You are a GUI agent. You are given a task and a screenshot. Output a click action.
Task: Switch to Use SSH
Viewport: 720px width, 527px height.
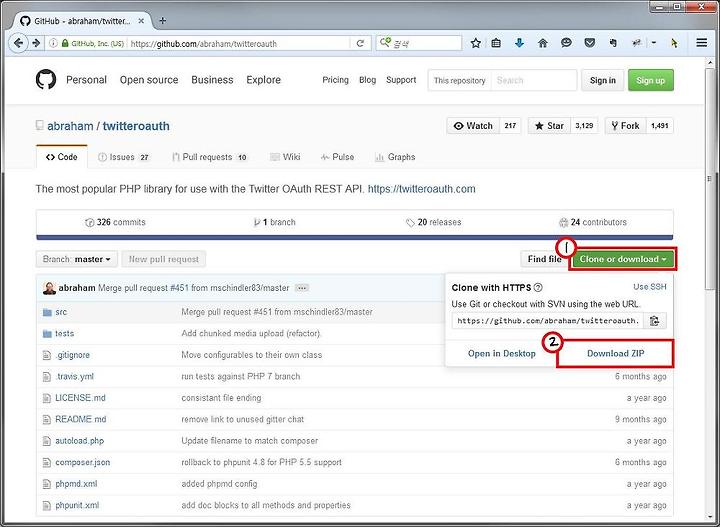point(649,287)
